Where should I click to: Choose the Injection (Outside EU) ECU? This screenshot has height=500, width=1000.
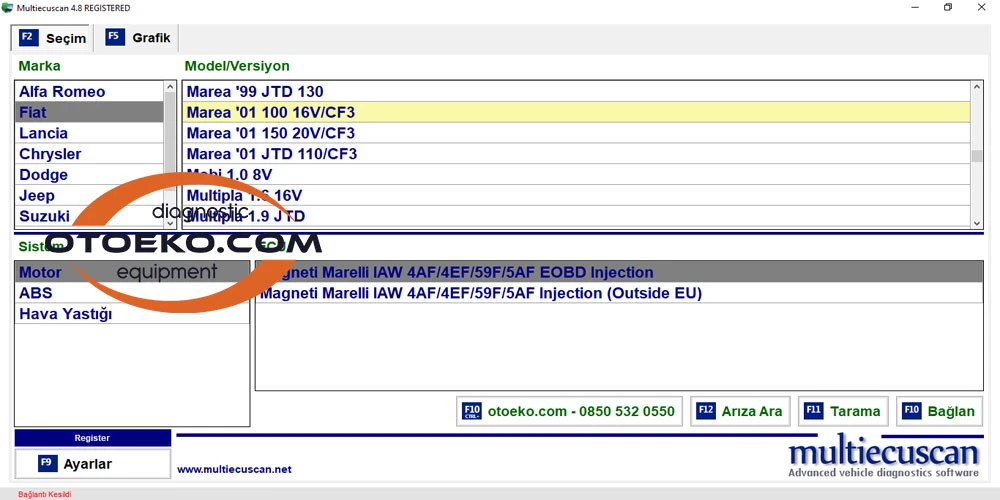[619, 293]
